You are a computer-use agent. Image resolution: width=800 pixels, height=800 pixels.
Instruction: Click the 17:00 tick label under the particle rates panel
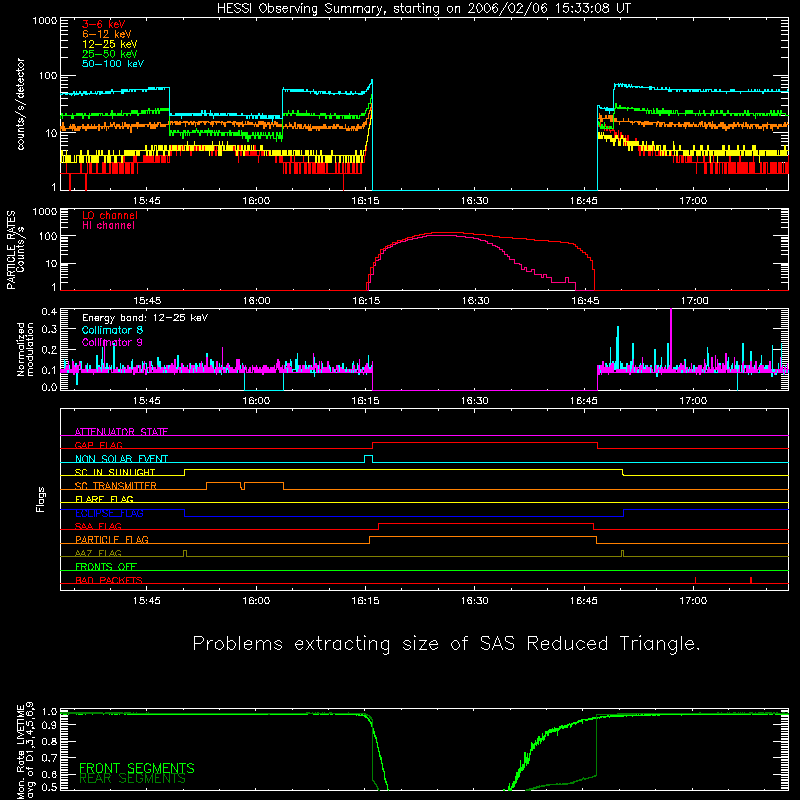coord(694,301)
